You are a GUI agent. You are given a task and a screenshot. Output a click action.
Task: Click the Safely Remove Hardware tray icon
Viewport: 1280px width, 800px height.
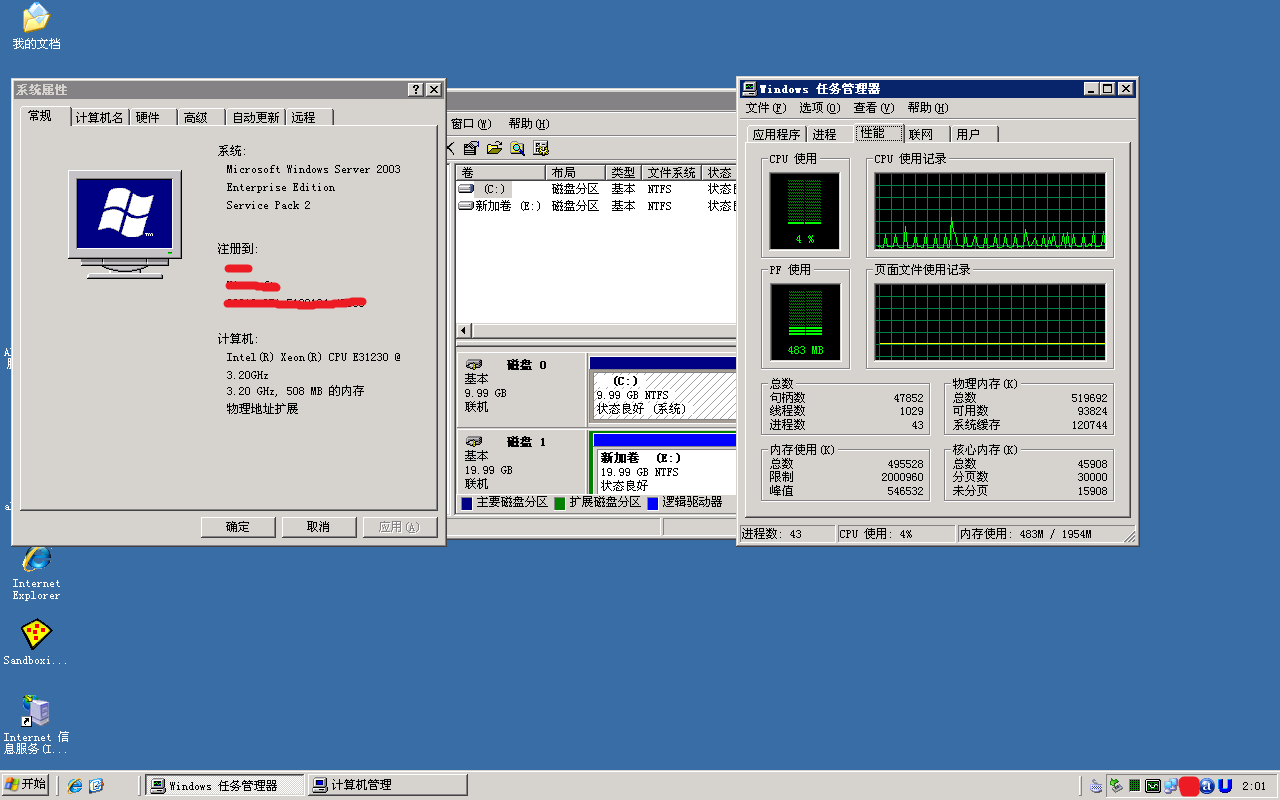click(1115, 786)
